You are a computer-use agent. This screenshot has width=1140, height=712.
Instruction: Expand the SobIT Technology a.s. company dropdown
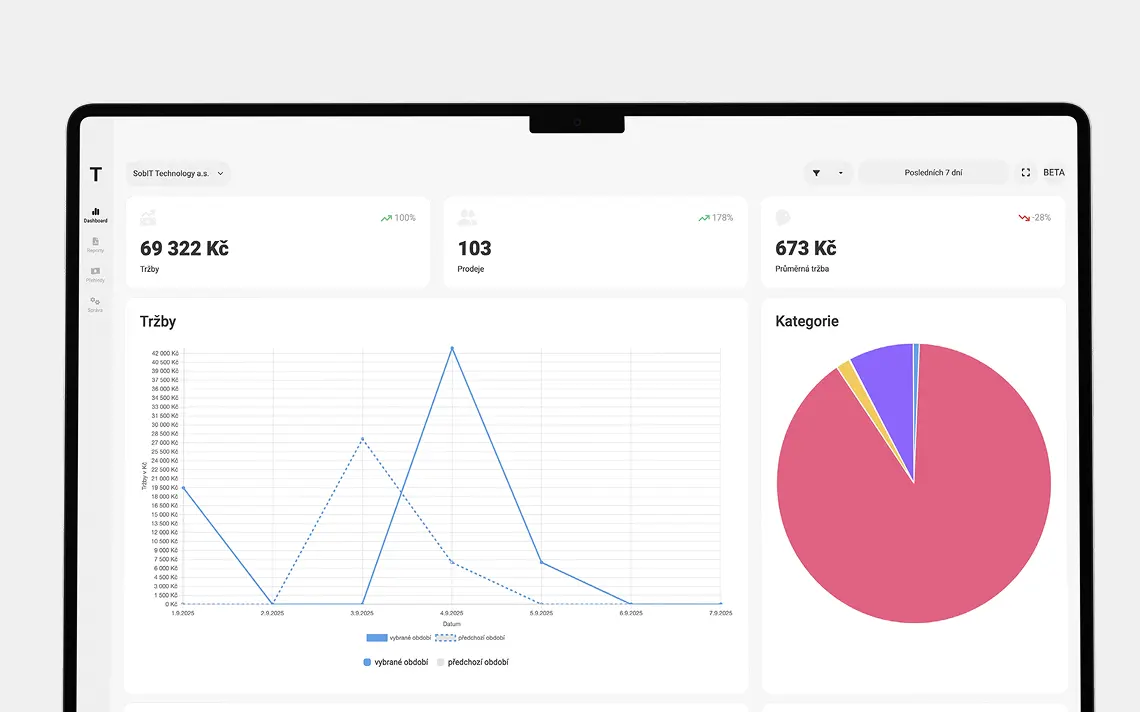pyautogui.click(x=178, y=173)
